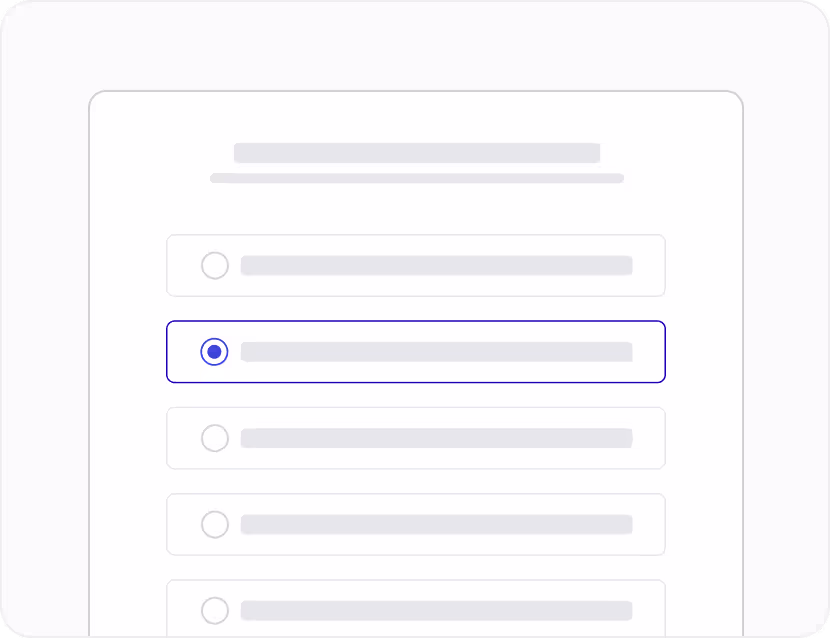
Task: Select the first radio button option
Action: [214, 266]
